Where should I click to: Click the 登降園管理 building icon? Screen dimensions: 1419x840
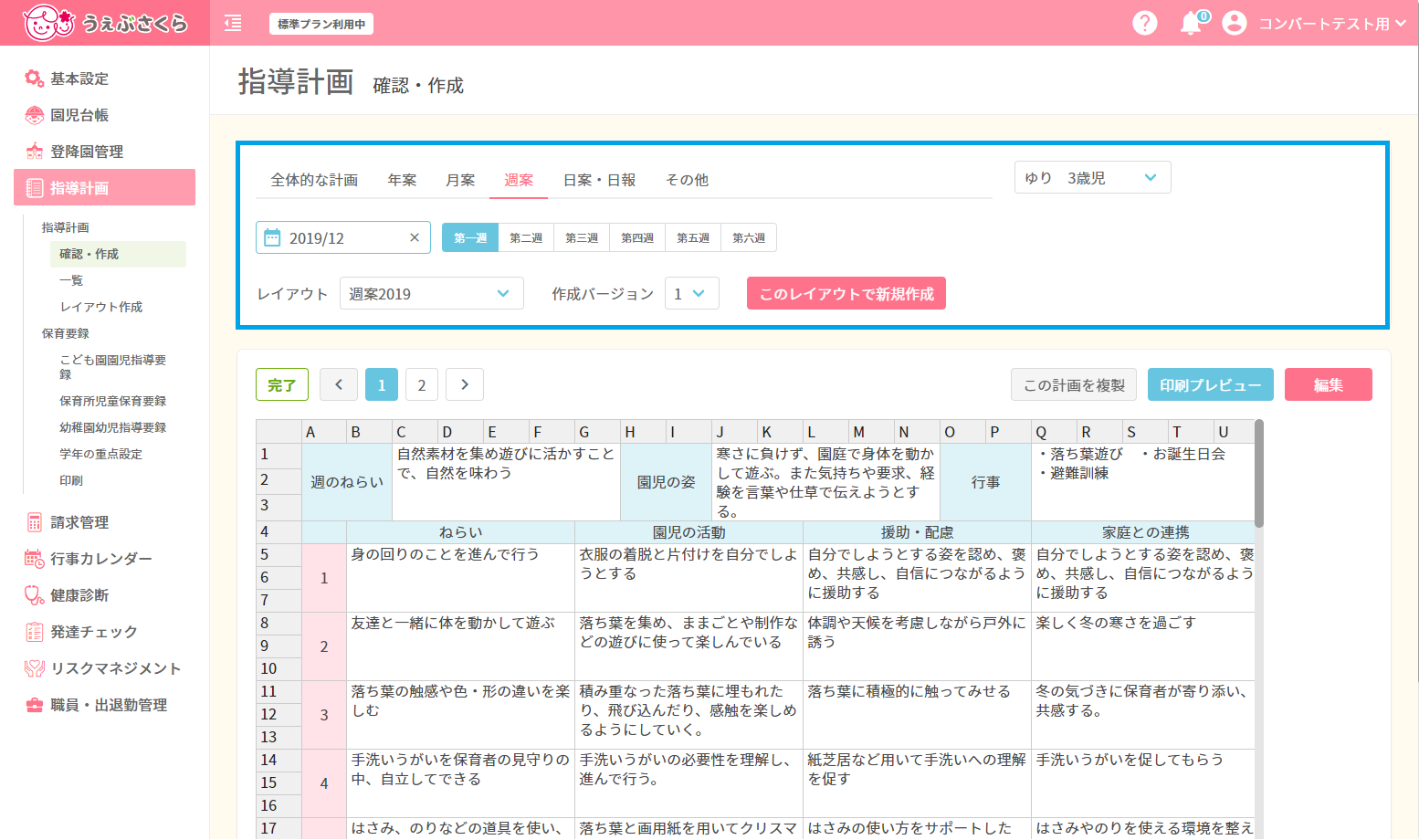(x=34, y=152)
